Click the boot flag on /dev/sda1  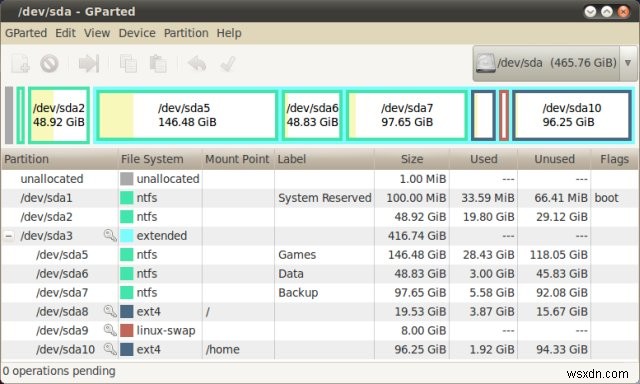(607, 198)
